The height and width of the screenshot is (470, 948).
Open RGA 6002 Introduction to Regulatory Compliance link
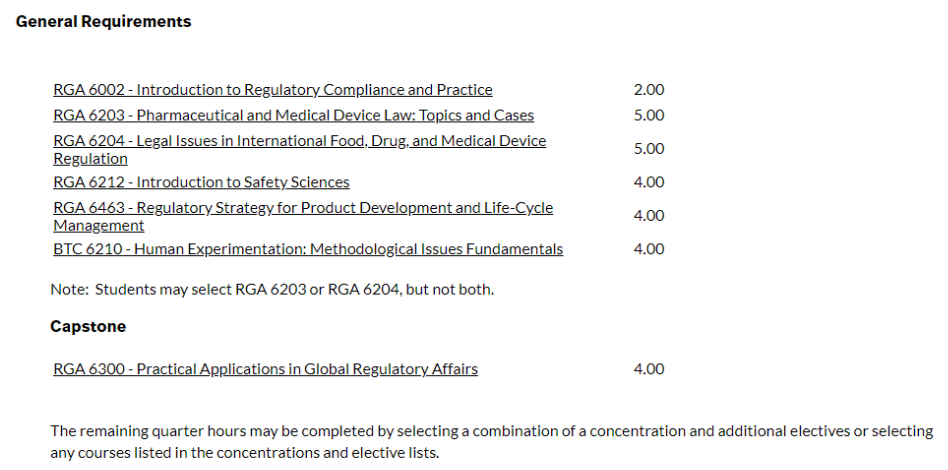point(272,90)
